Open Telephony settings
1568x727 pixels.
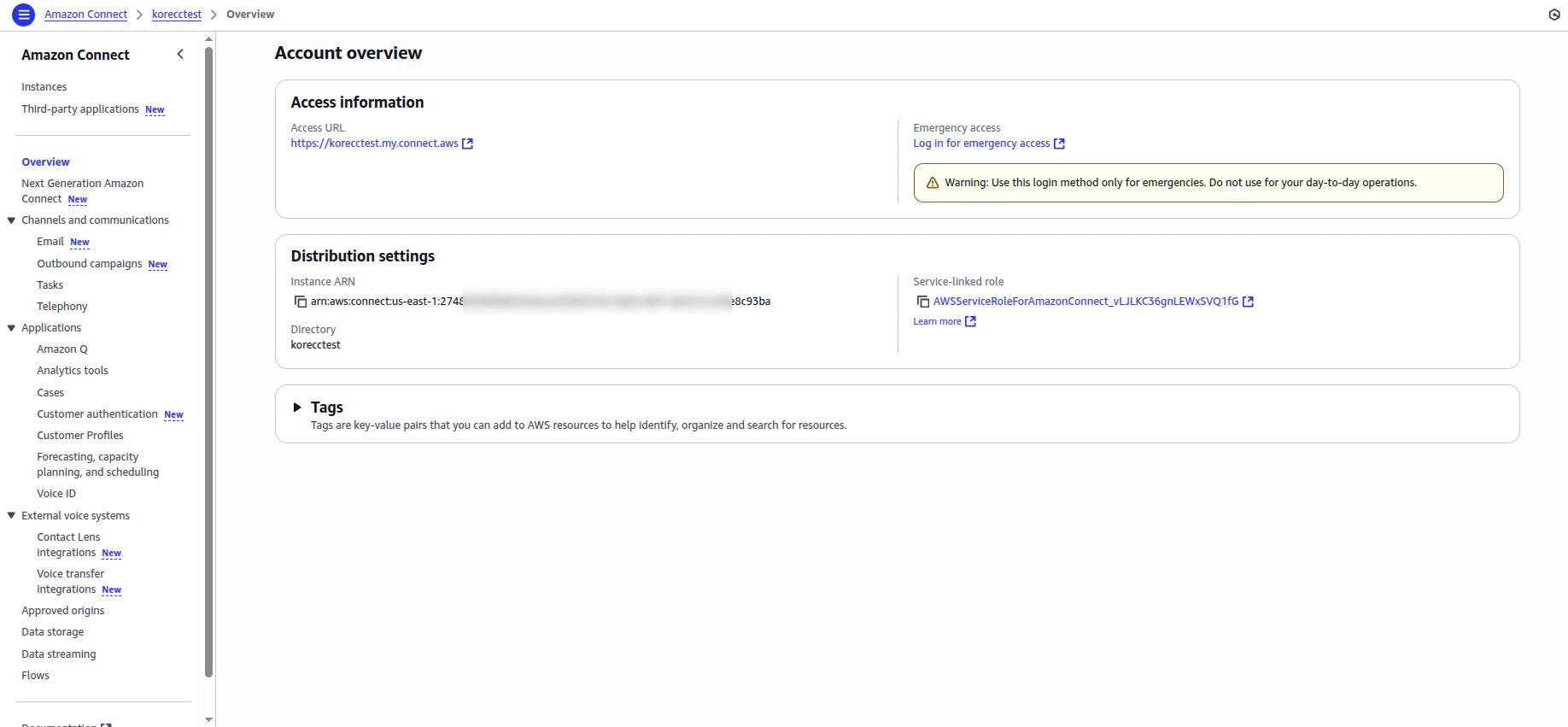click(62, 307)
